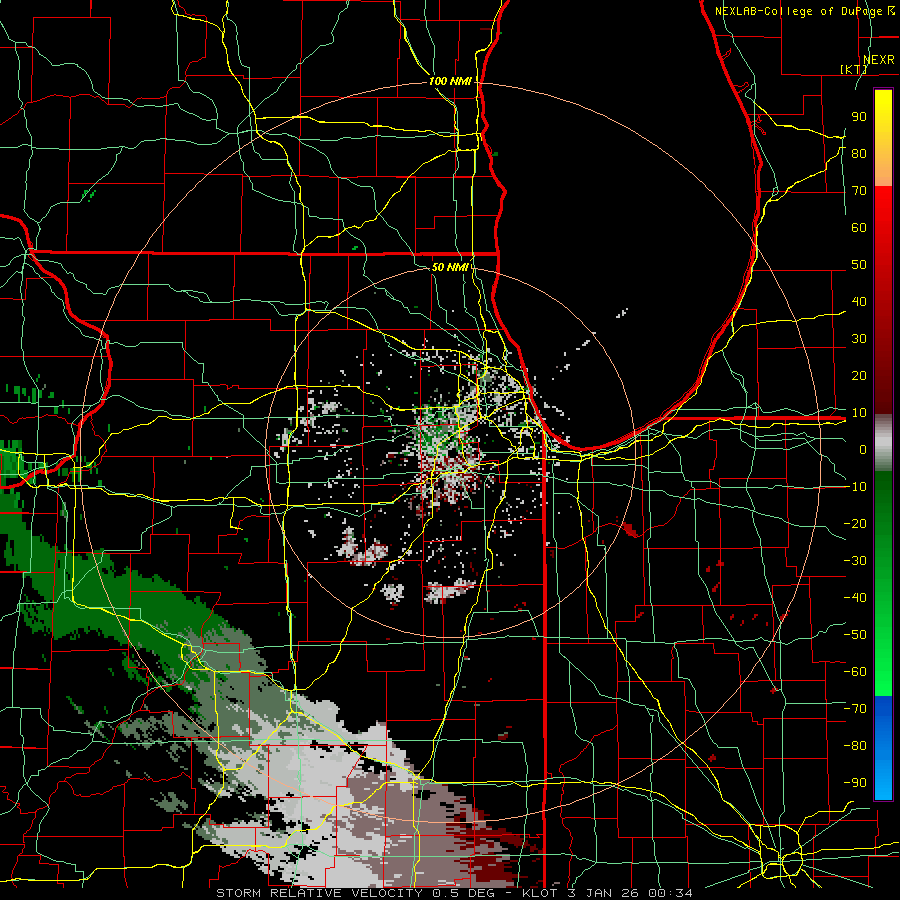Image resolution: width=900 pixels, height=900 pixels.
Task: Click the 20 value on the velocity scale
Action: [859, 375]
